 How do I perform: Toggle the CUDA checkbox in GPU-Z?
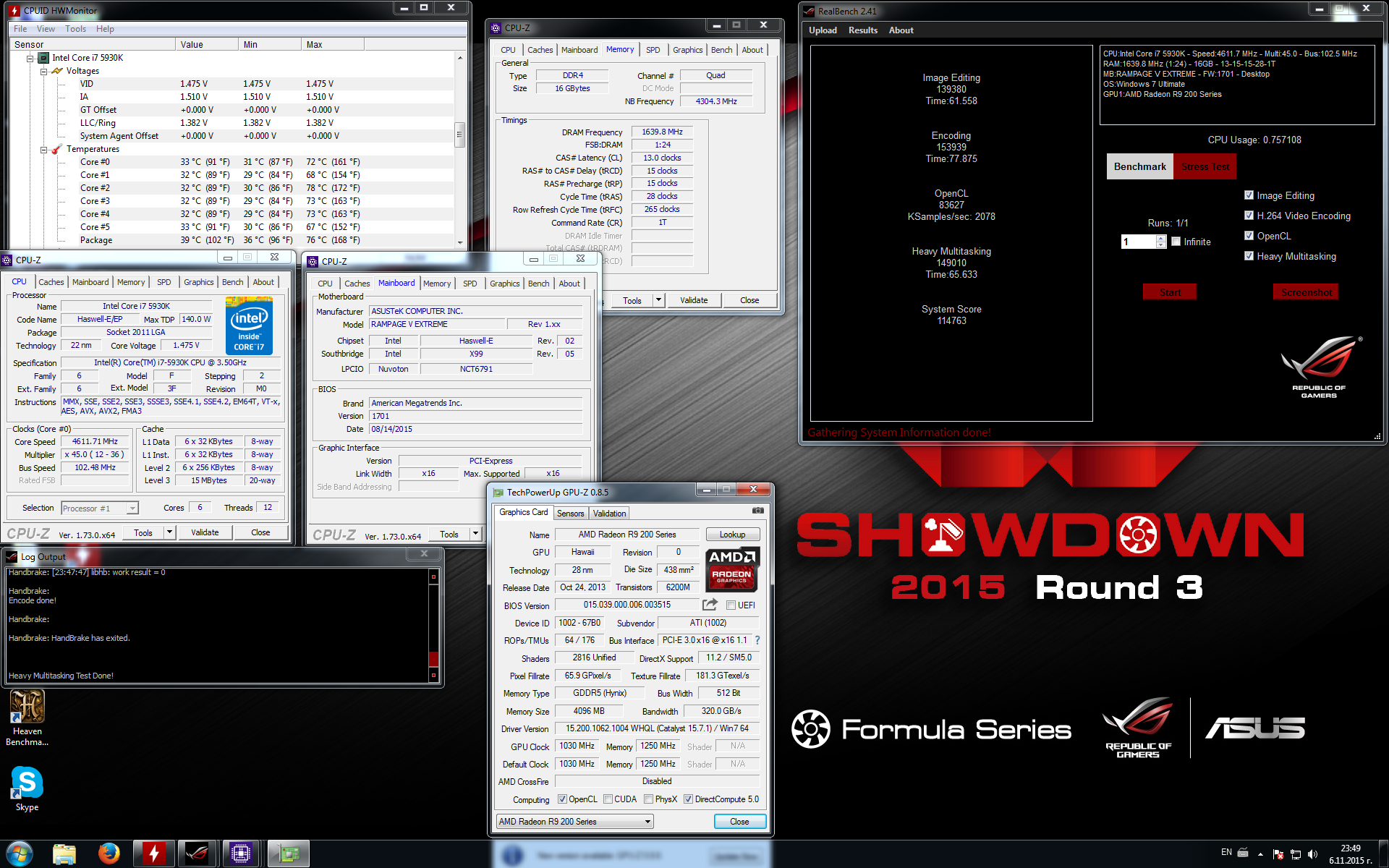(608, 799)
